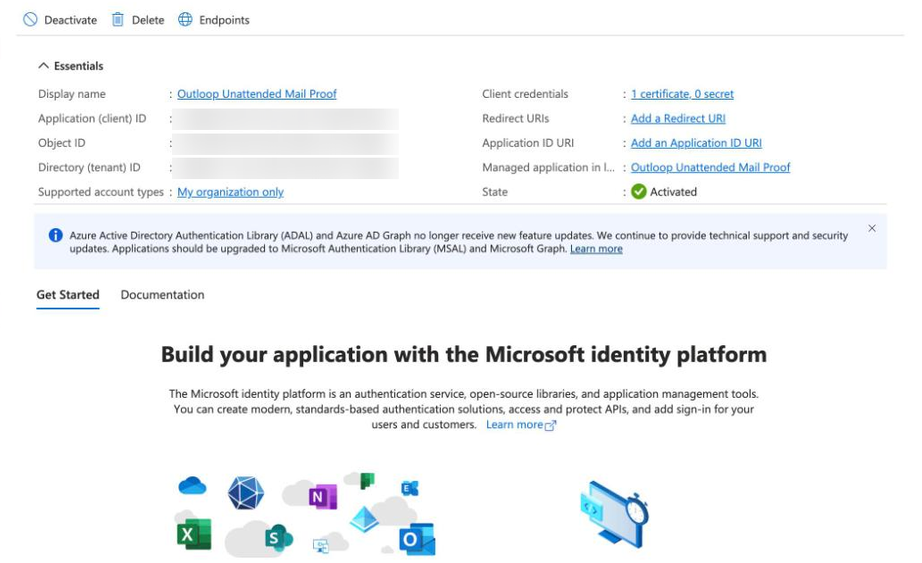Viewport: 922px width, 563px height.
Task: Open the Display name Outloop Unattended Mail Proof link
Action: tap(257, 94)
